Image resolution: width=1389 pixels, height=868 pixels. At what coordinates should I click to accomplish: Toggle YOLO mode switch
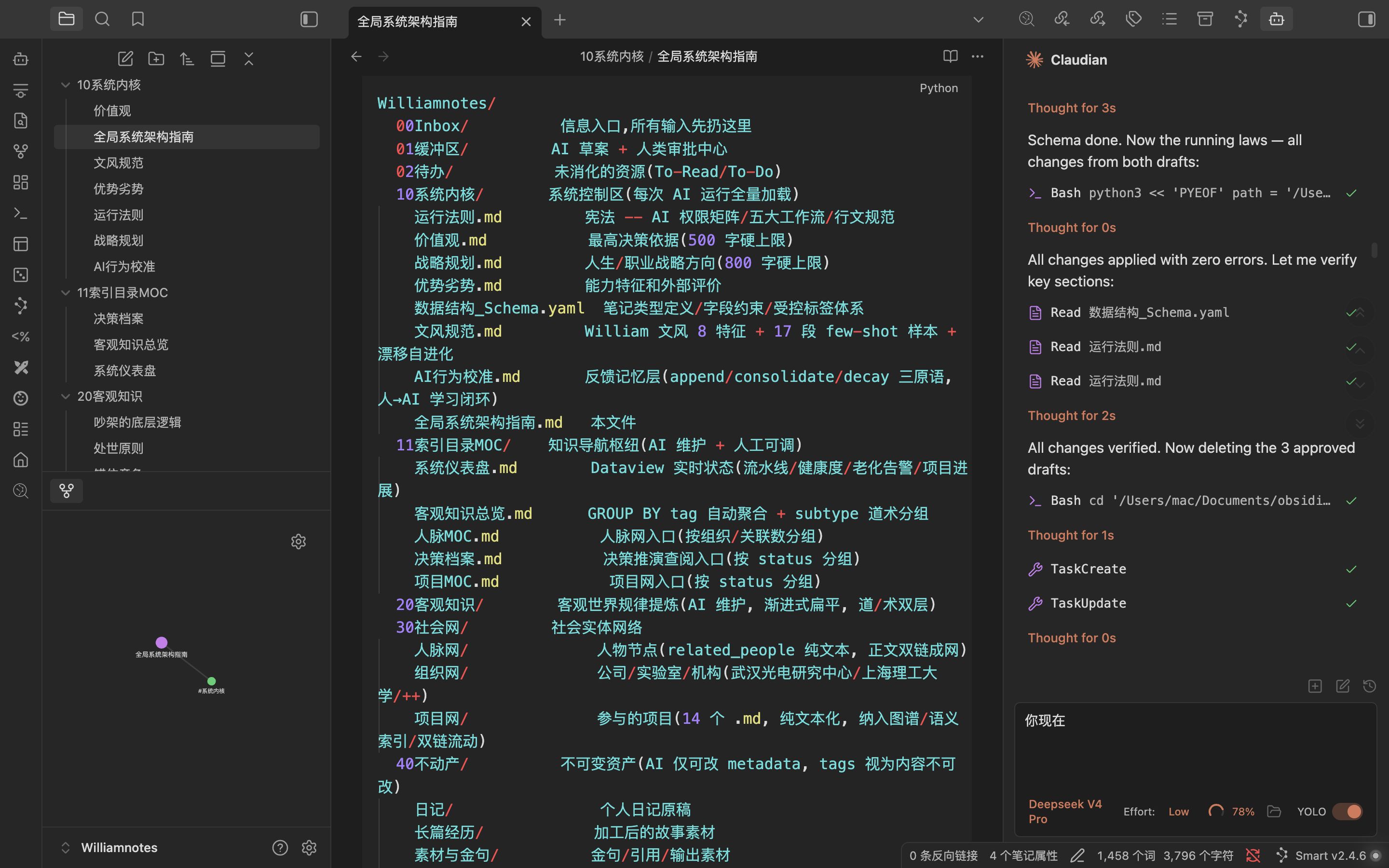pyautogui.click(x=1347, y=811)
